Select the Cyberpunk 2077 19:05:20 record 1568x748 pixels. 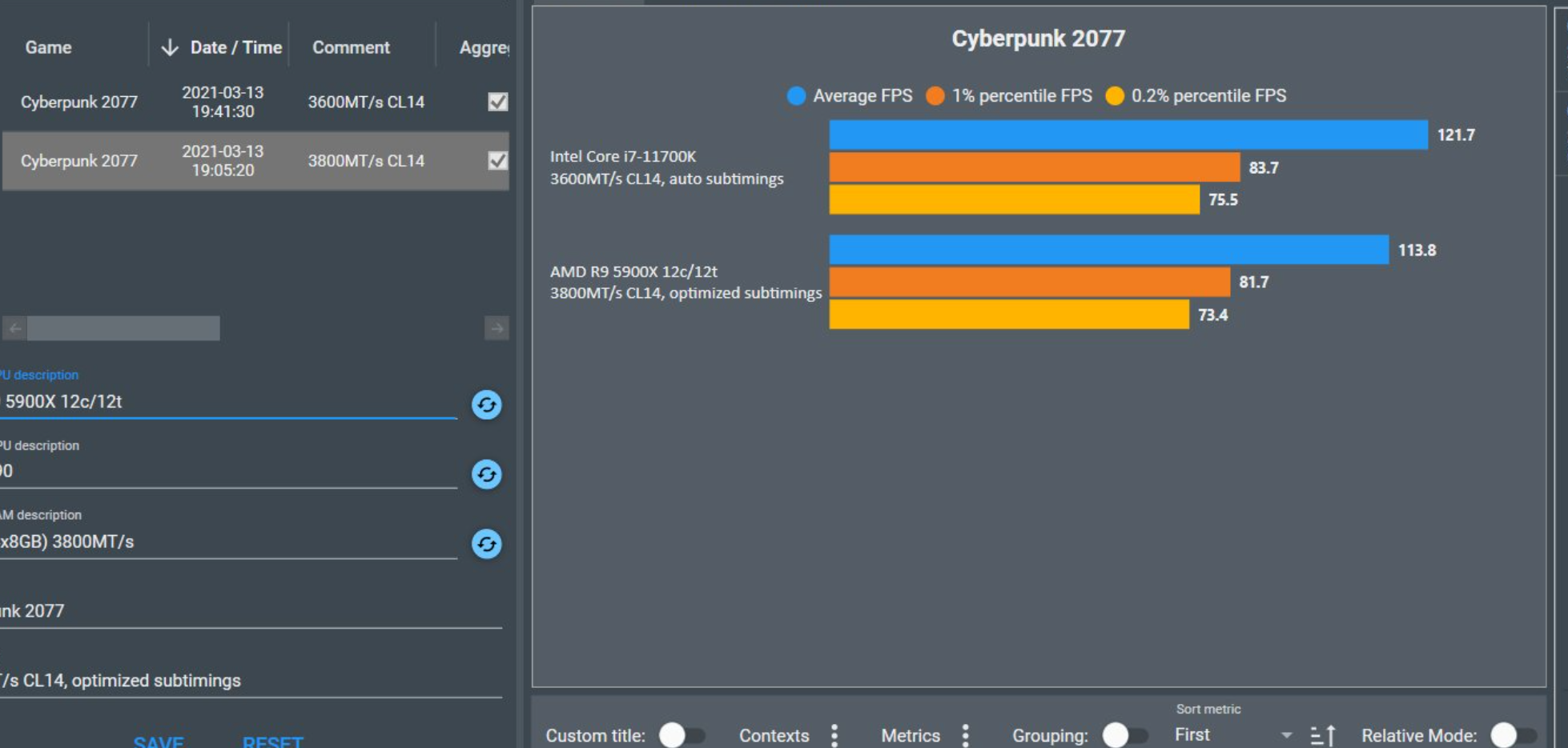pyautogui.click(x=255, y=160)
